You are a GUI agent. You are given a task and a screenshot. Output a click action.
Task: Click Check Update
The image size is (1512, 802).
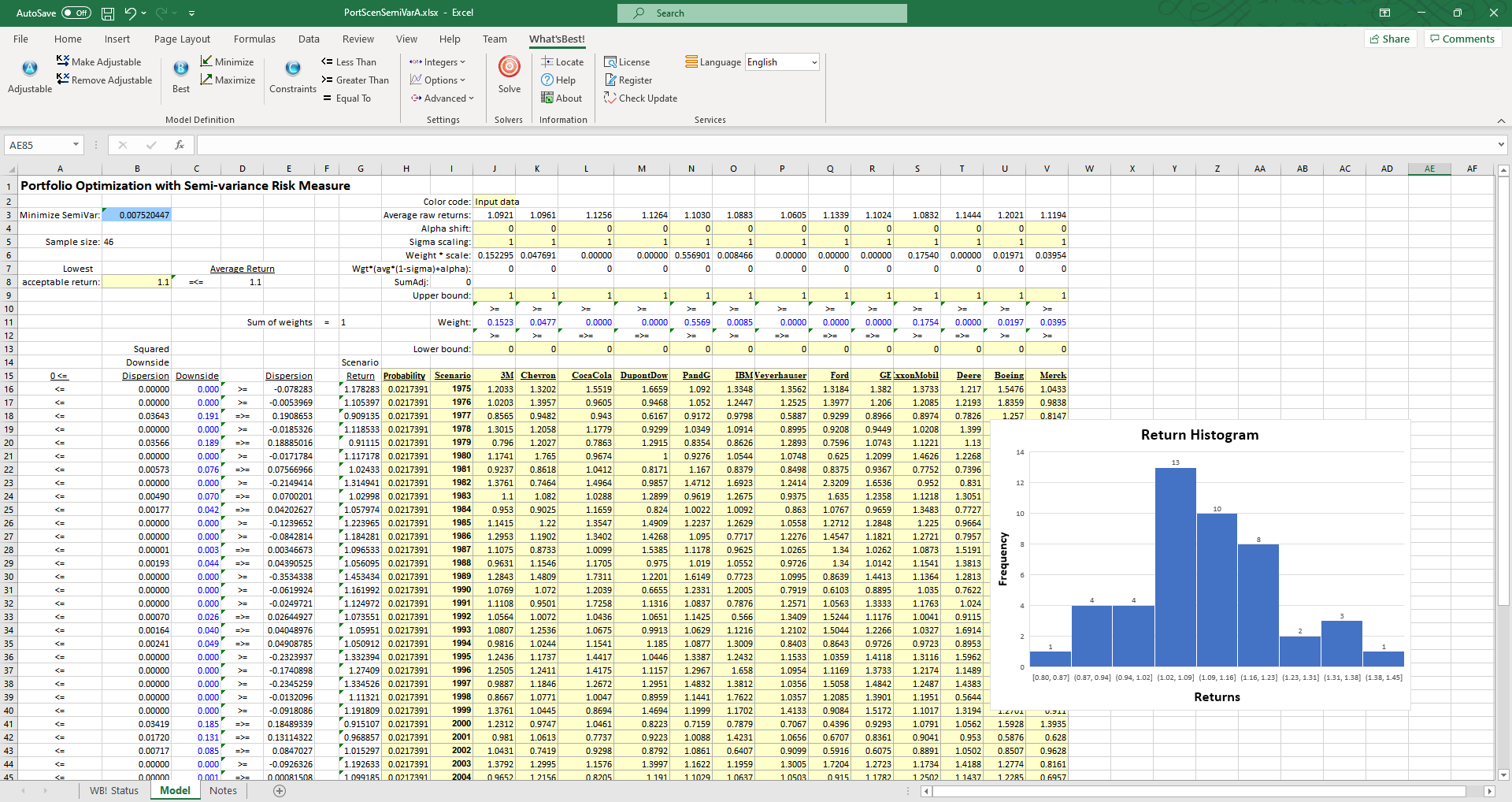point(640,98)
